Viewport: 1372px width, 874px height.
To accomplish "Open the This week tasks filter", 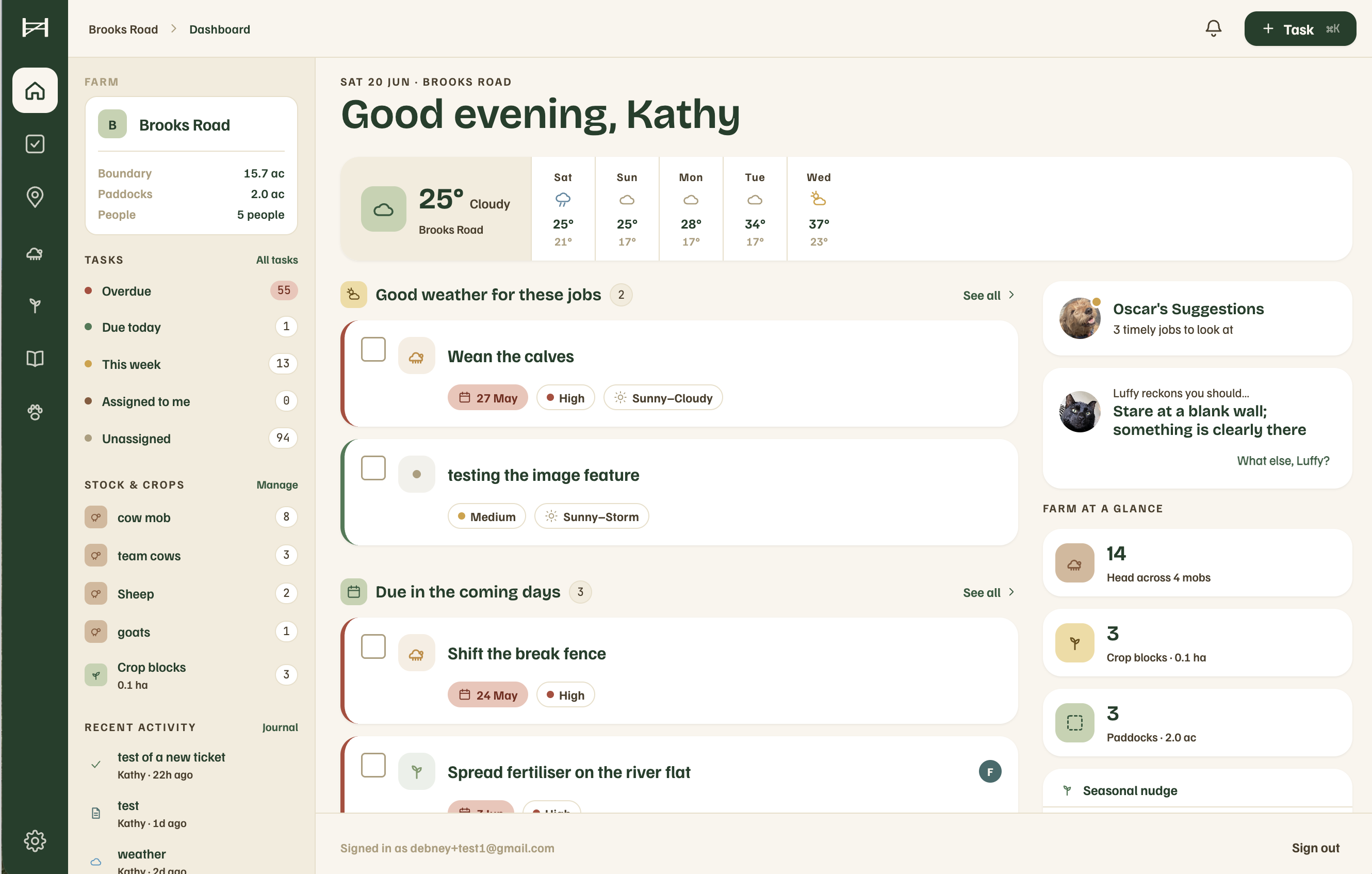I will point(191,364).
